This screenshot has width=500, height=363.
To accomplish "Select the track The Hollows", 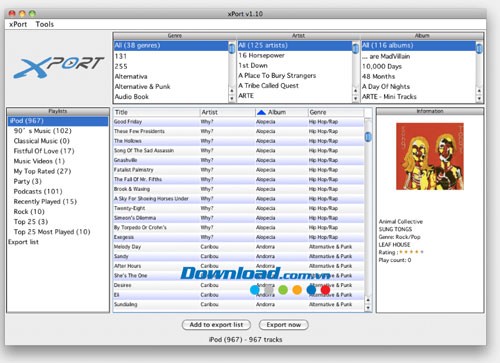I will [x=239, y=141].
